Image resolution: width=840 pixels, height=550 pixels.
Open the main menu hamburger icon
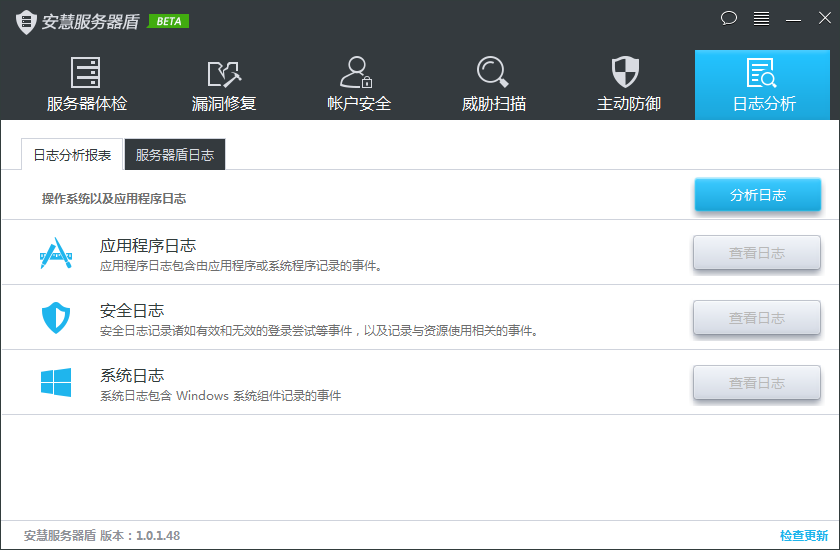tap(761, 18)
